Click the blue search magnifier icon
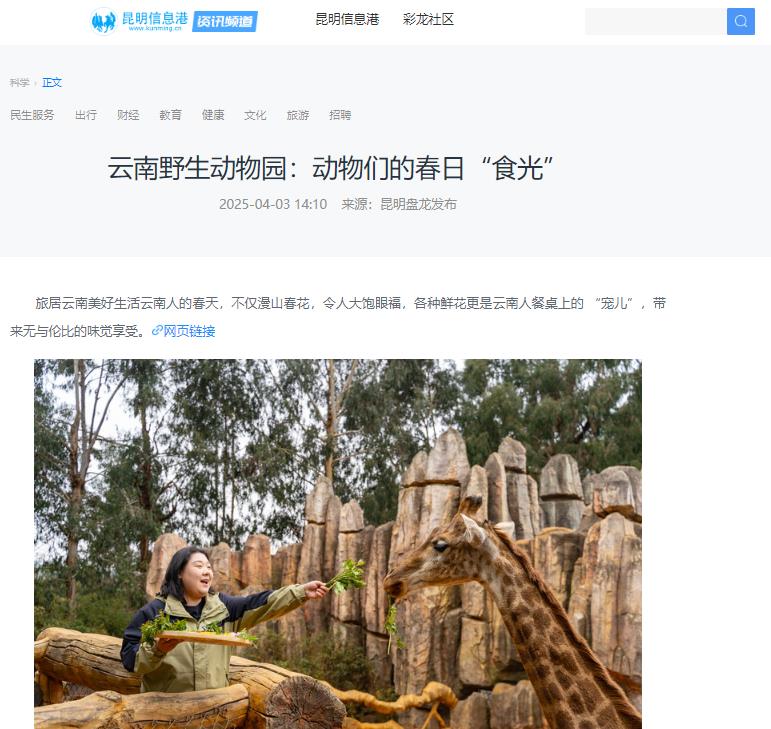The image size is (771, 729). click(x=741, y=21)
